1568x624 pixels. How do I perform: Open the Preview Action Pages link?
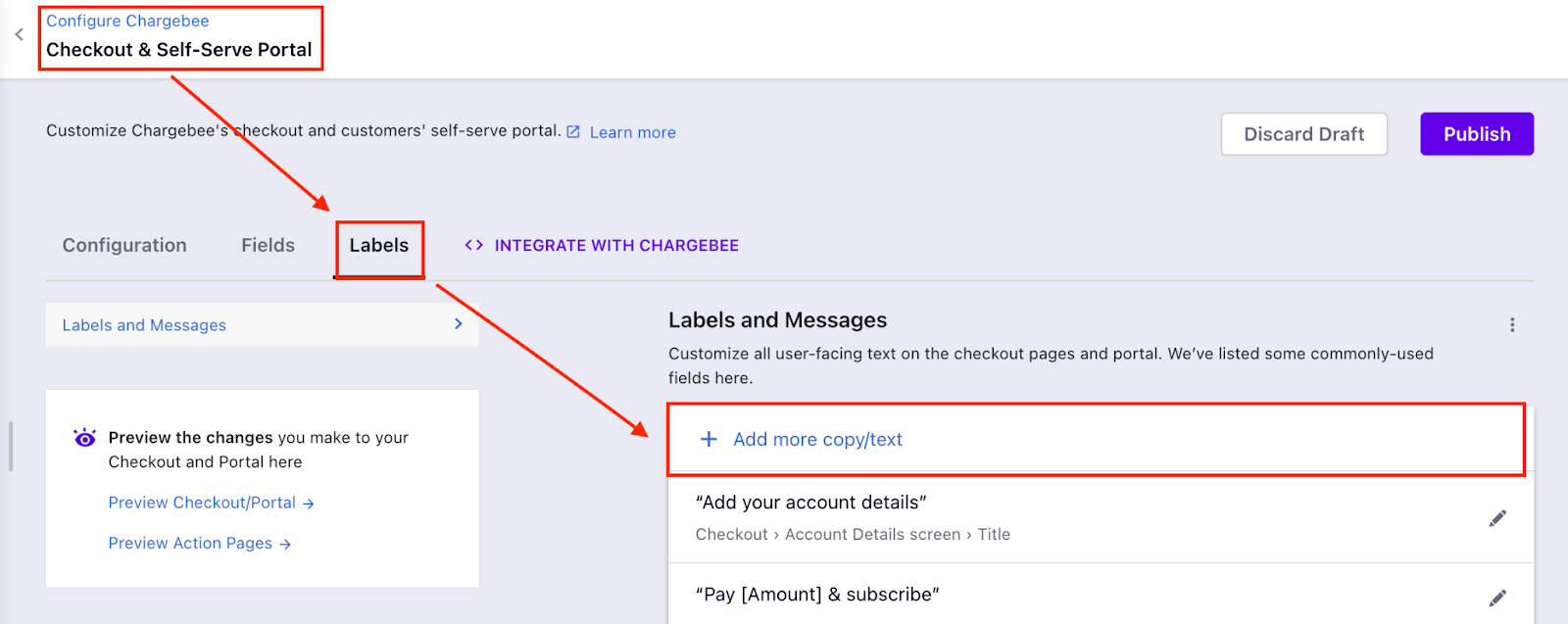click(200, 544)
